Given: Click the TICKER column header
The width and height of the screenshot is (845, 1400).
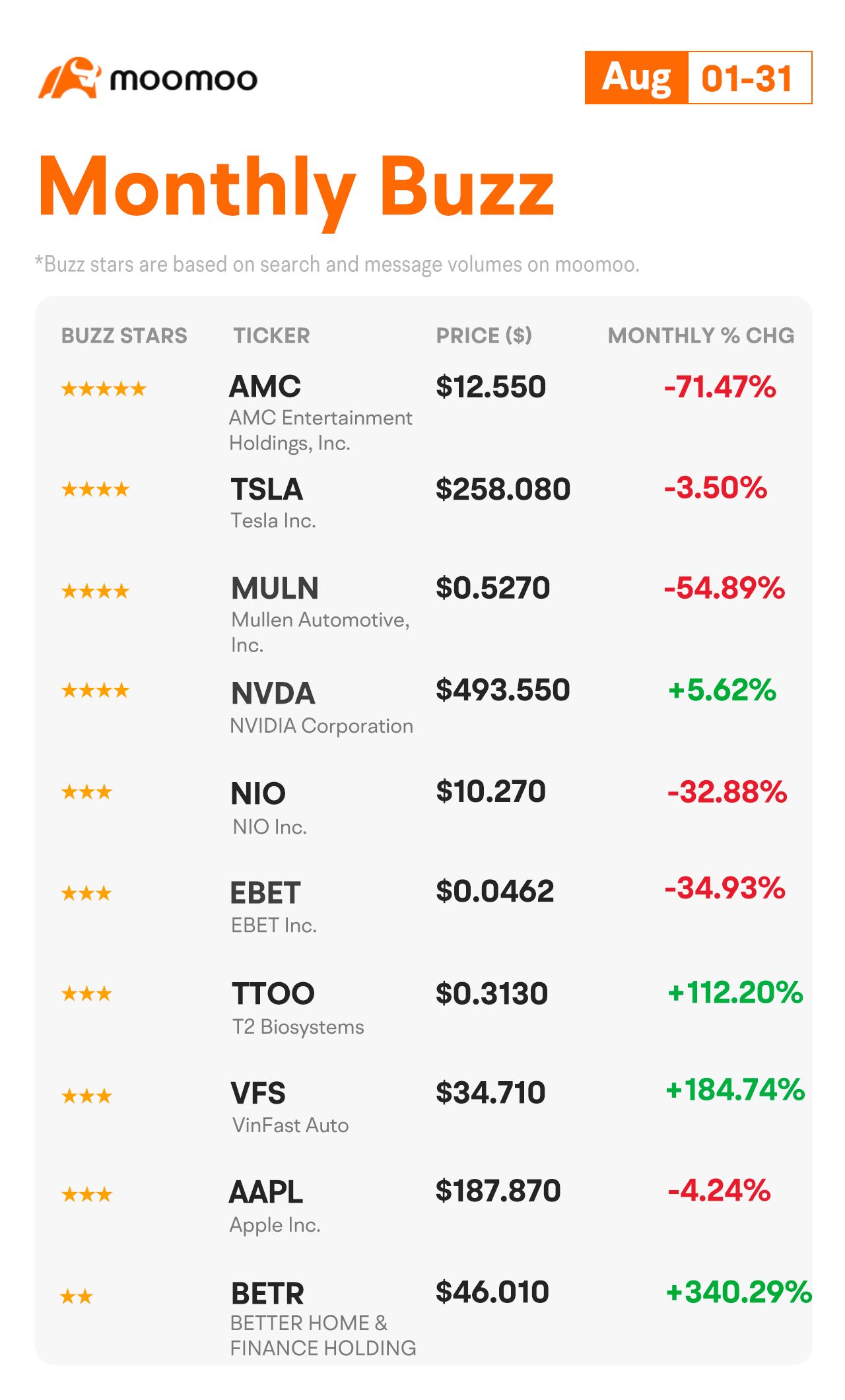Looking at the screenshot, I should pos(271,335).
